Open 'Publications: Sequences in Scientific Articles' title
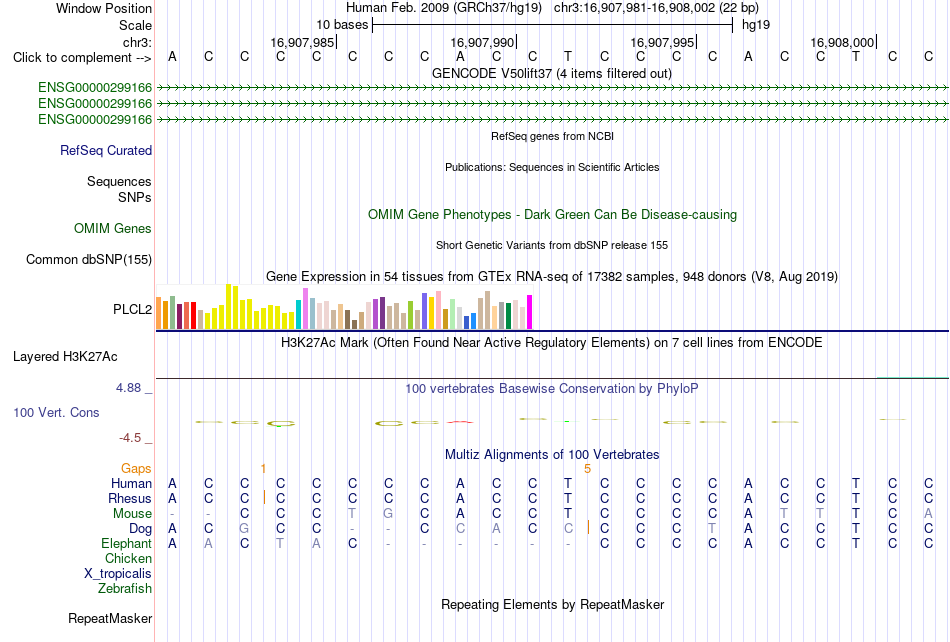The width and height of the screenshot is (950, 642). click(552, 167)
